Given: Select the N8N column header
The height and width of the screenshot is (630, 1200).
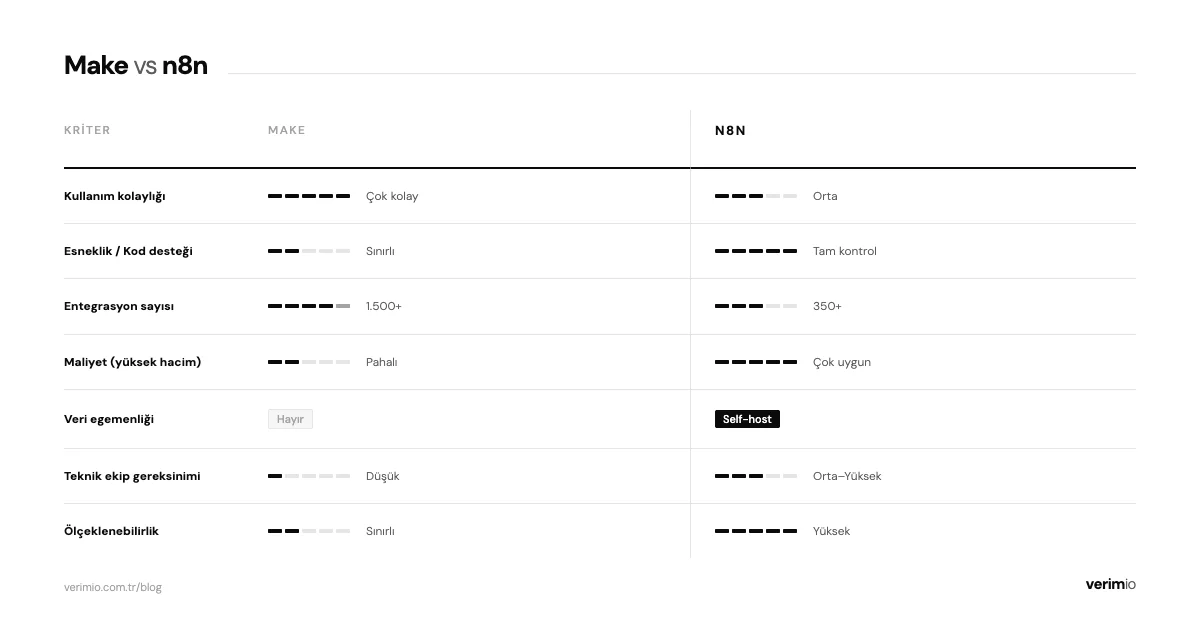Looking at the screenshot, I should click(x=730, y=130).
